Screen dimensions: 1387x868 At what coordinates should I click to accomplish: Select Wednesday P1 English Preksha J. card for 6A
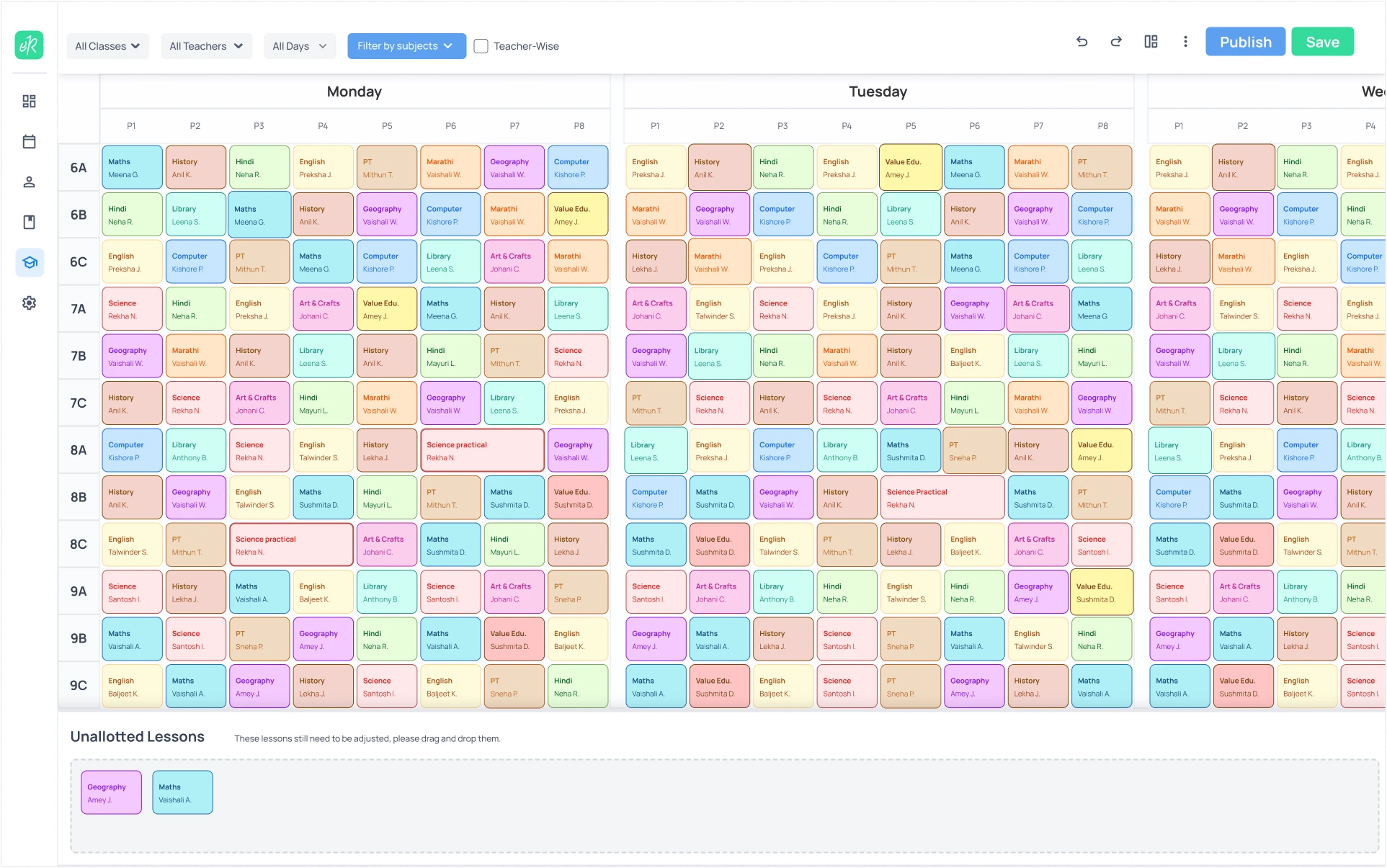tap(1179, 168)
